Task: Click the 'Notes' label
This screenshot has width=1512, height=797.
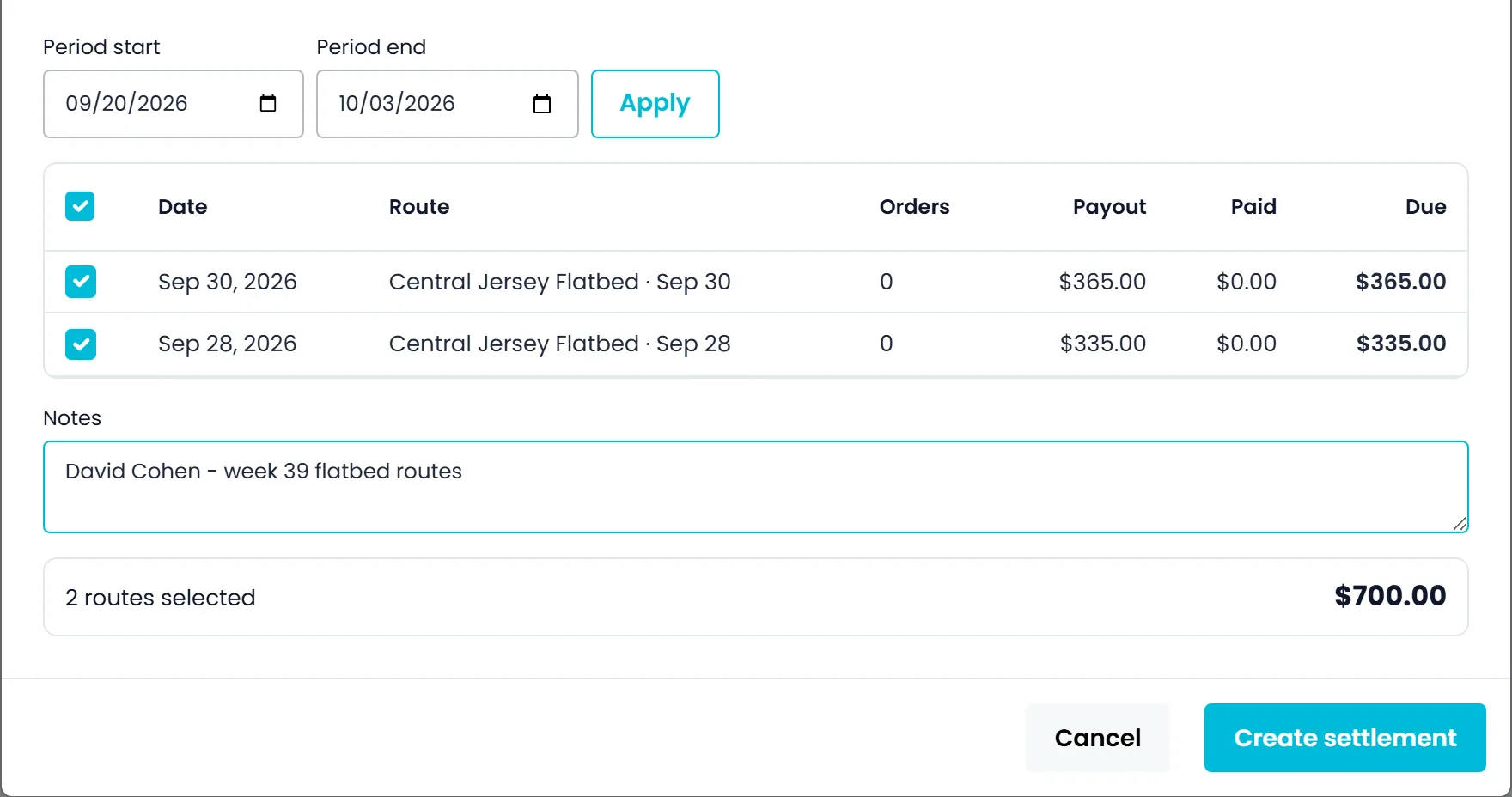Action: tap(72, 418)
